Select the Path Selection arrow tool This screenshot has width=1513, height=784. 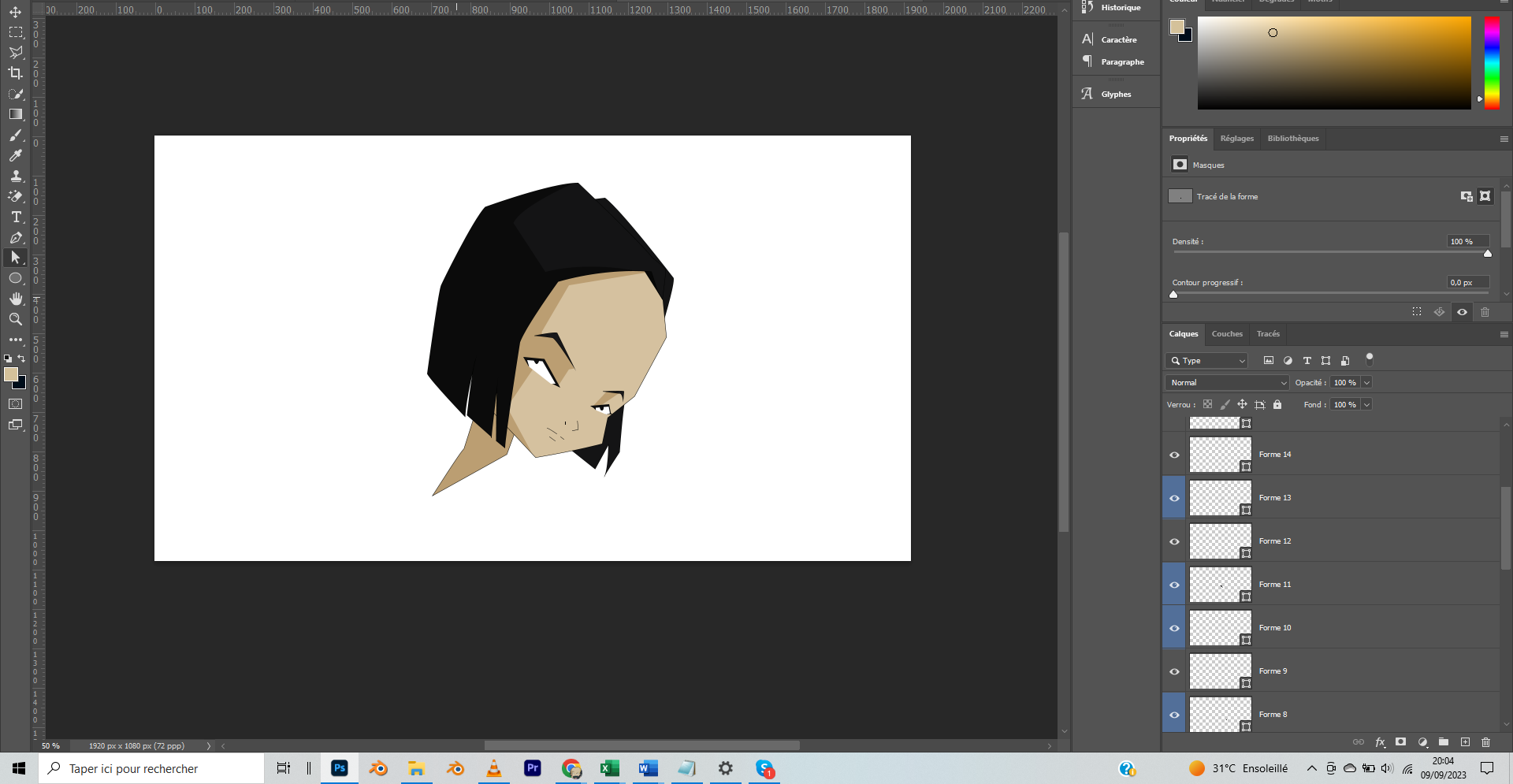pos(15,258)
